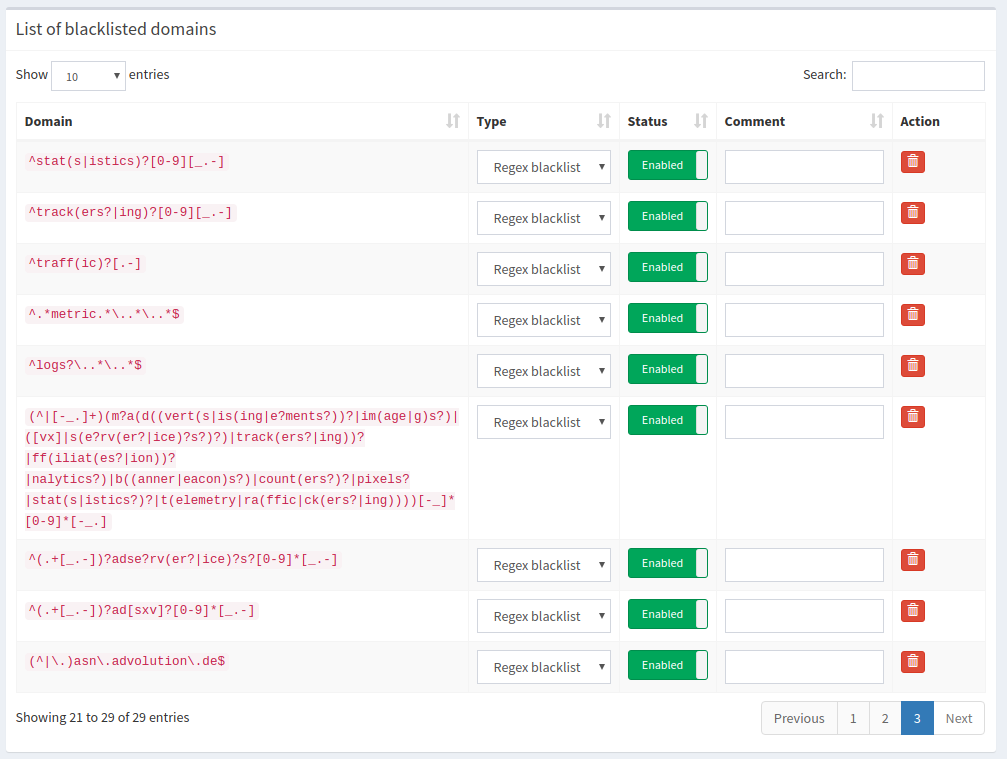Change Type of the ^.*metric entry
The image size is (1007, 759).
pos(544,320)
